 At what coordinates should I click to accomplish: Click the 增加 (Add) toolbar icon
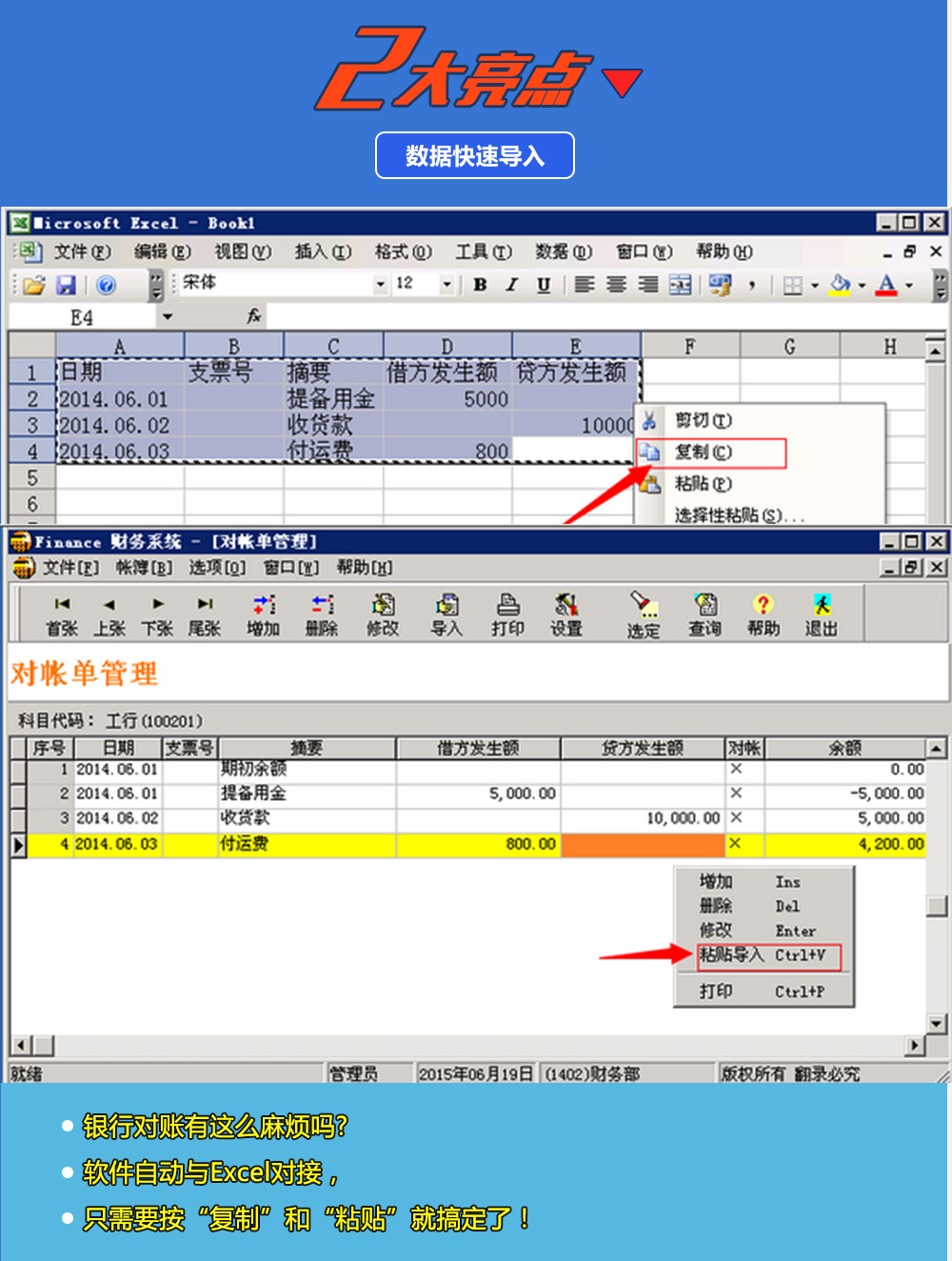coord(264,614)
